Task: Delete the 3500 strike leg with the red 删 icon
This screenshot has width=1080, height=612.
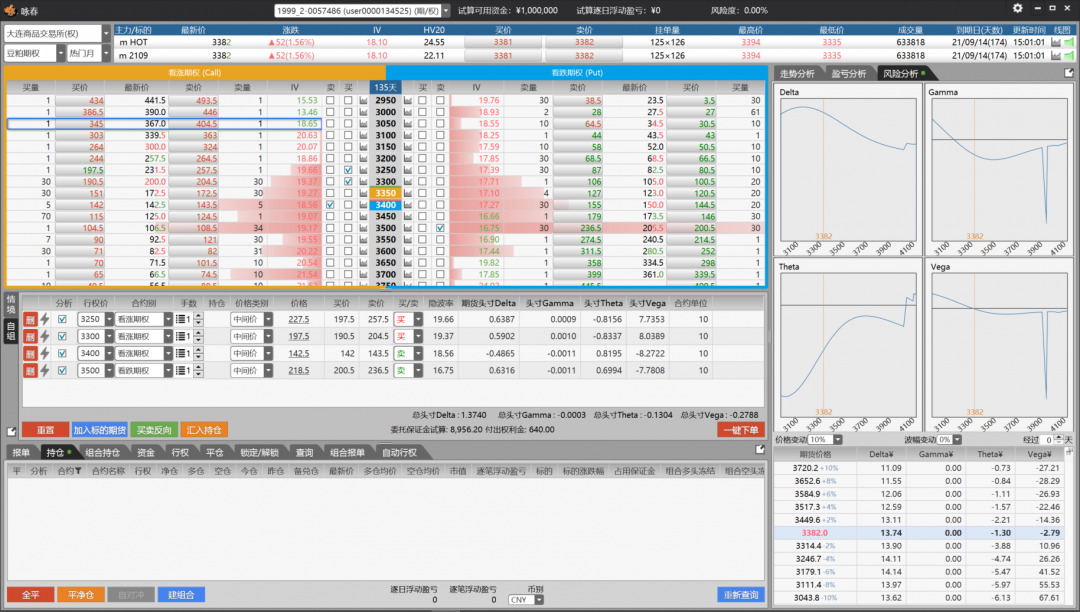Action: click(30, 370)
